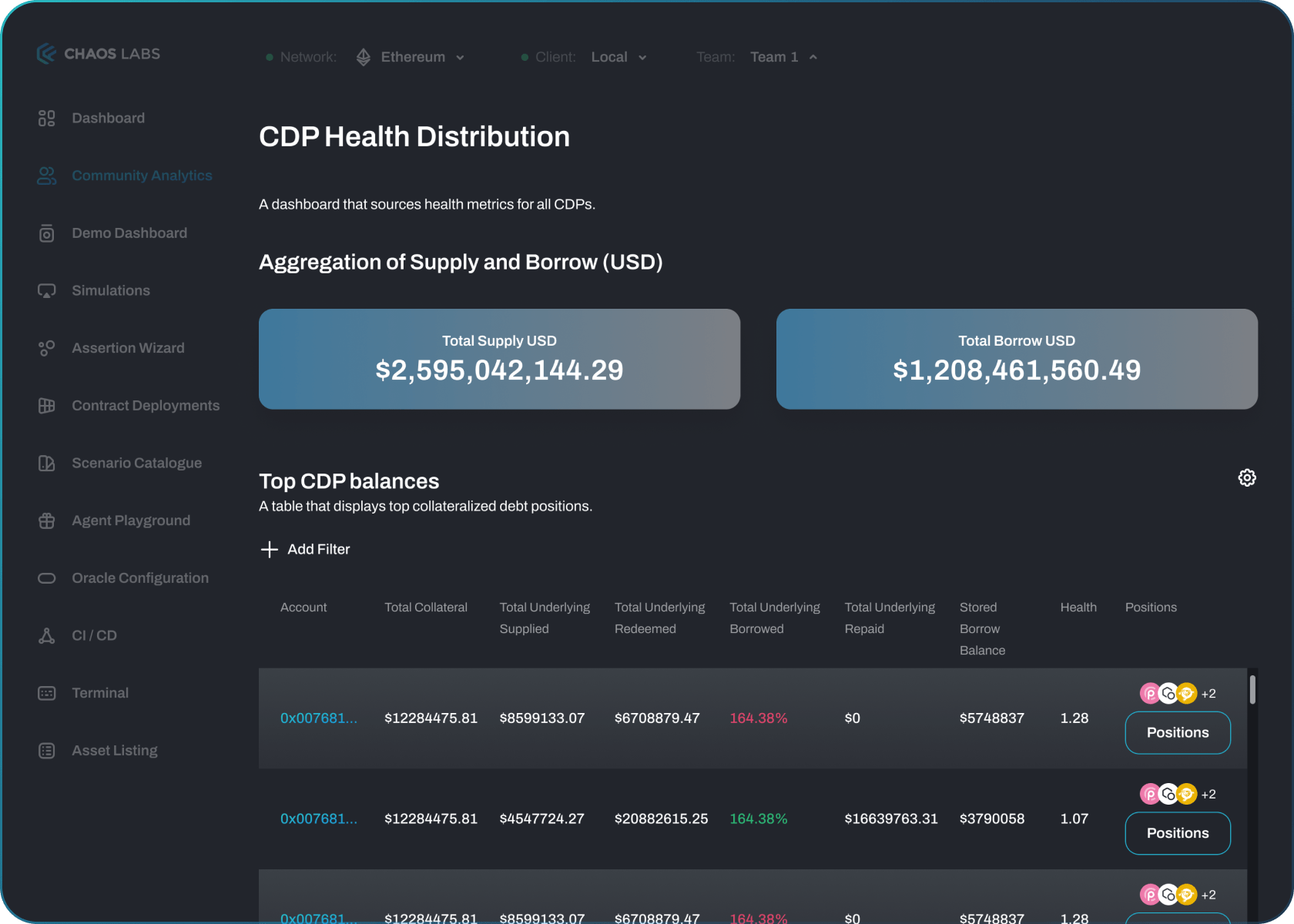Open Simulations menu item
Viewport: 1294px width, 924px height.
click(x=111, y=290)
